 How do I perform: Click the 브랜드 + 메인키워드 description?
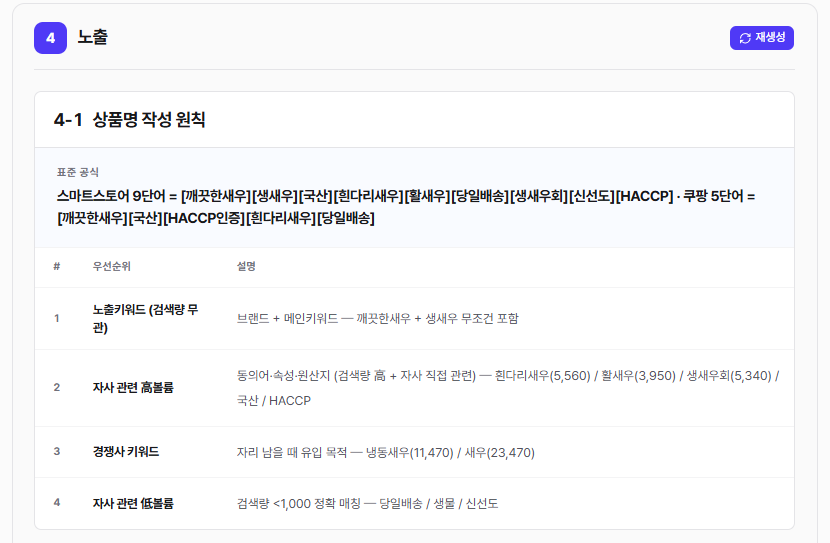tap(377, 319)
